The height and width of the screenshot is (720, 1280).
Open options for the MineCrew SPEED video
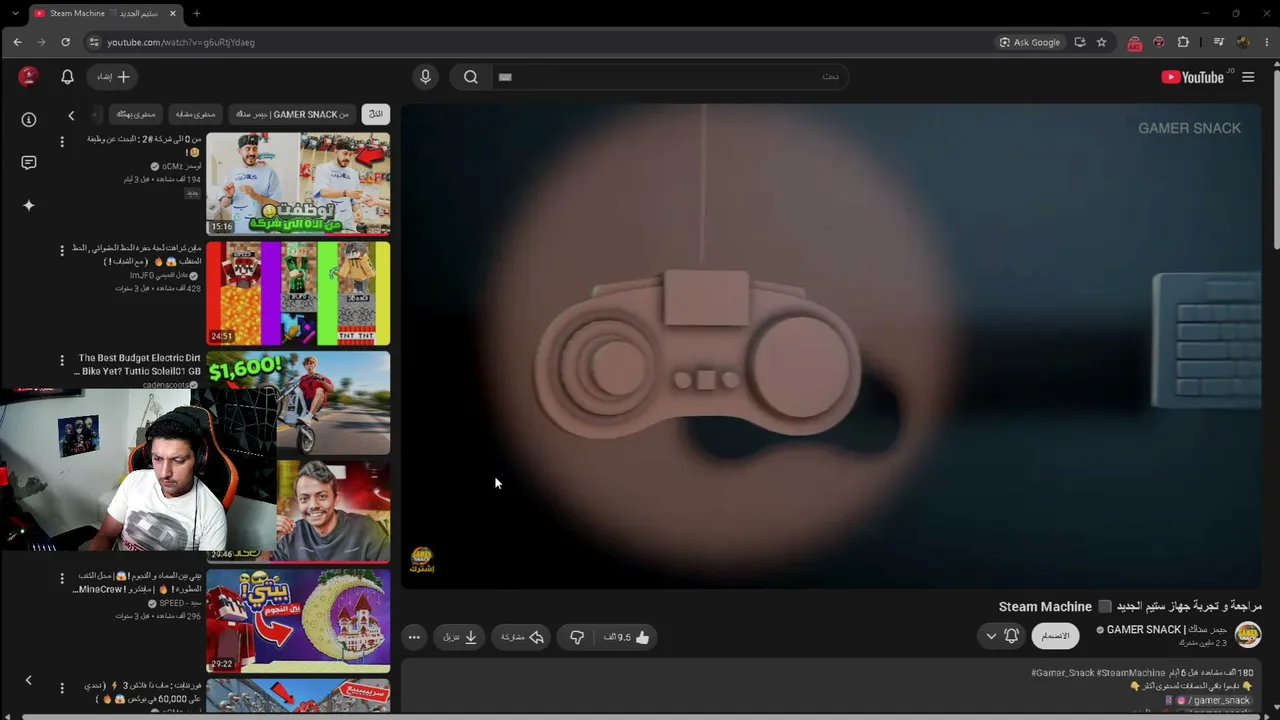click(62, 579)
